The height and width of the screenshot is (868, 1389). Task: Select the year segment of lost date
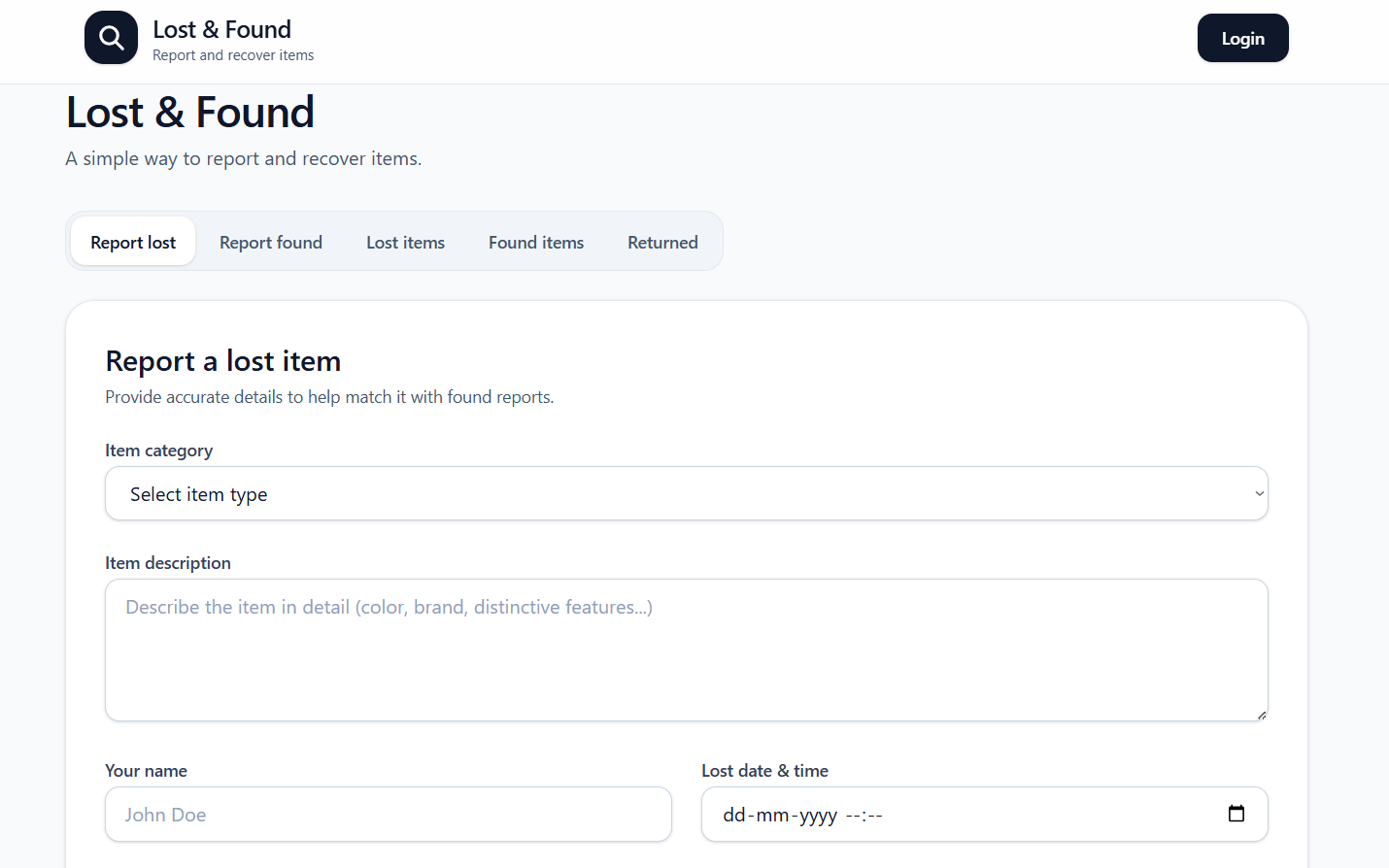pyautogui.click(x=818, y=816)
